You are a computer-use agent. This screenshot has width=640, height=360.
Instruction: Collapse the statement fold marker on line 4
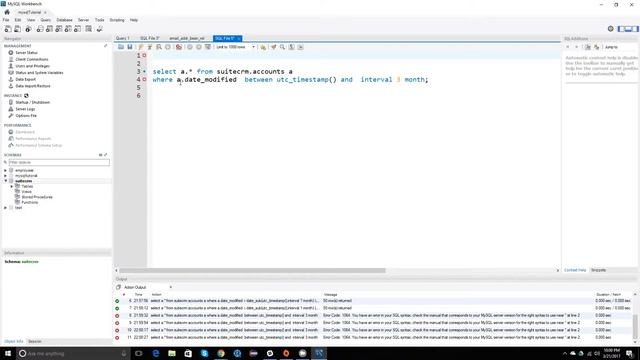pos(144,80)
